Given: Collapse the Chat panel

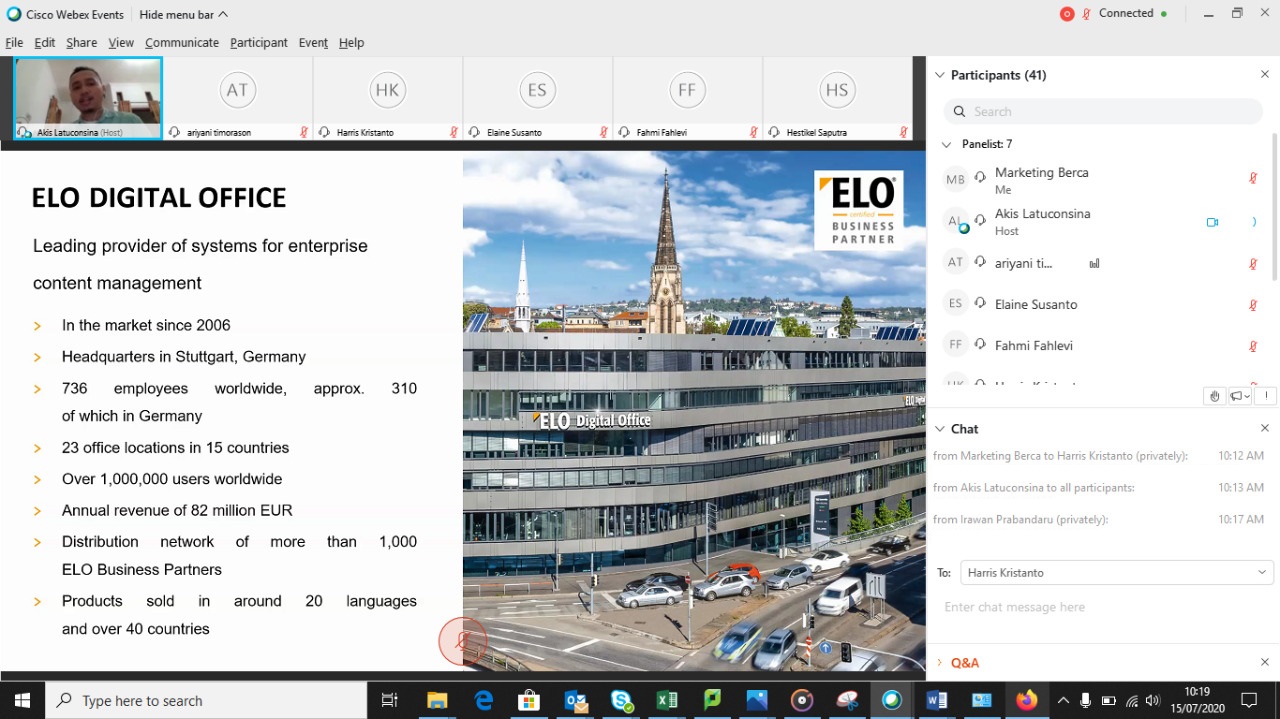Looking at the screenshot, I should coord(939,429).
